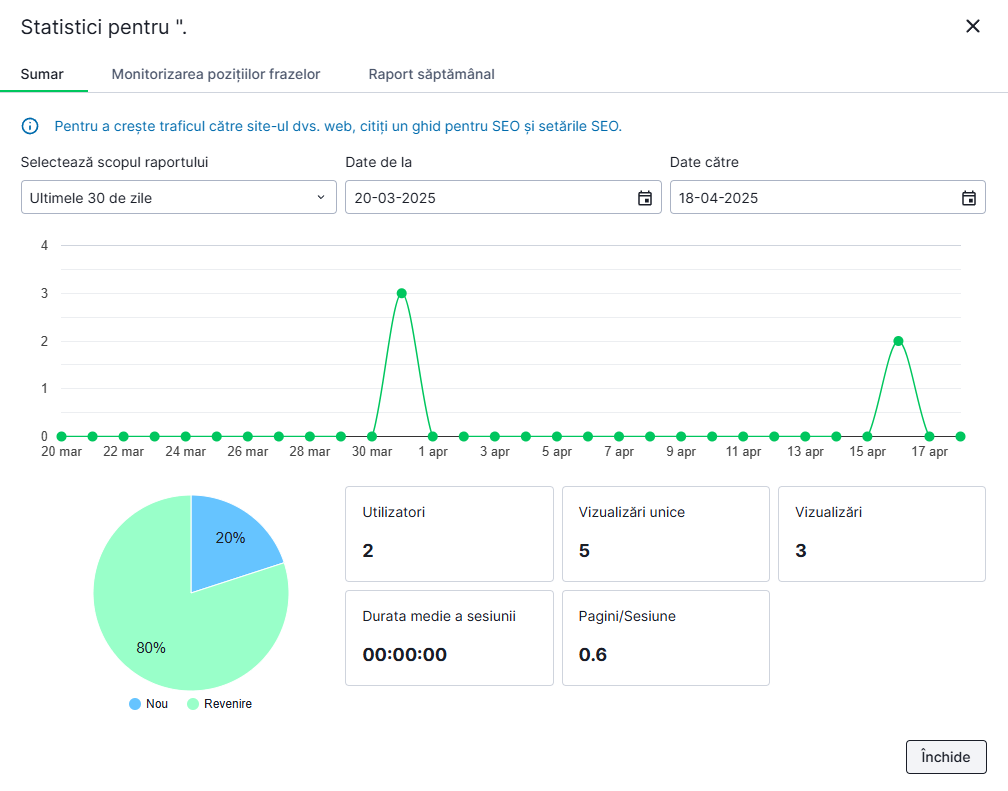The image size is (1008, 791).
Task: Click the chart peak point at value 2
Action: coord(898,341)
